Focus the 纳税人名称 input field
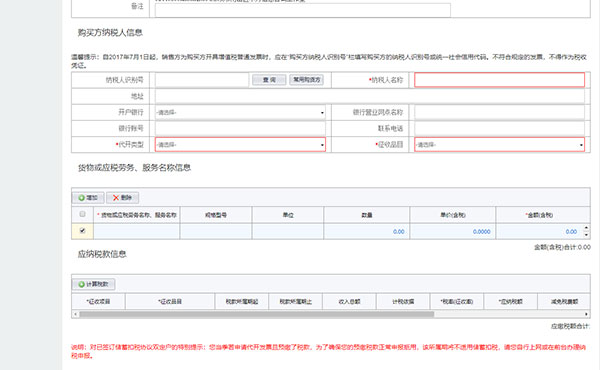 499,80
